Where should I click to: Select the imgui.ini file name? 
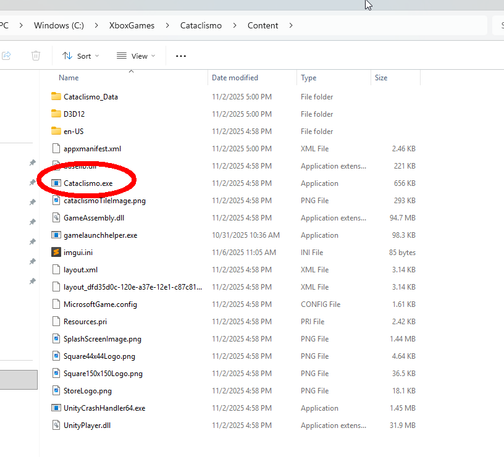coord(78,252)
